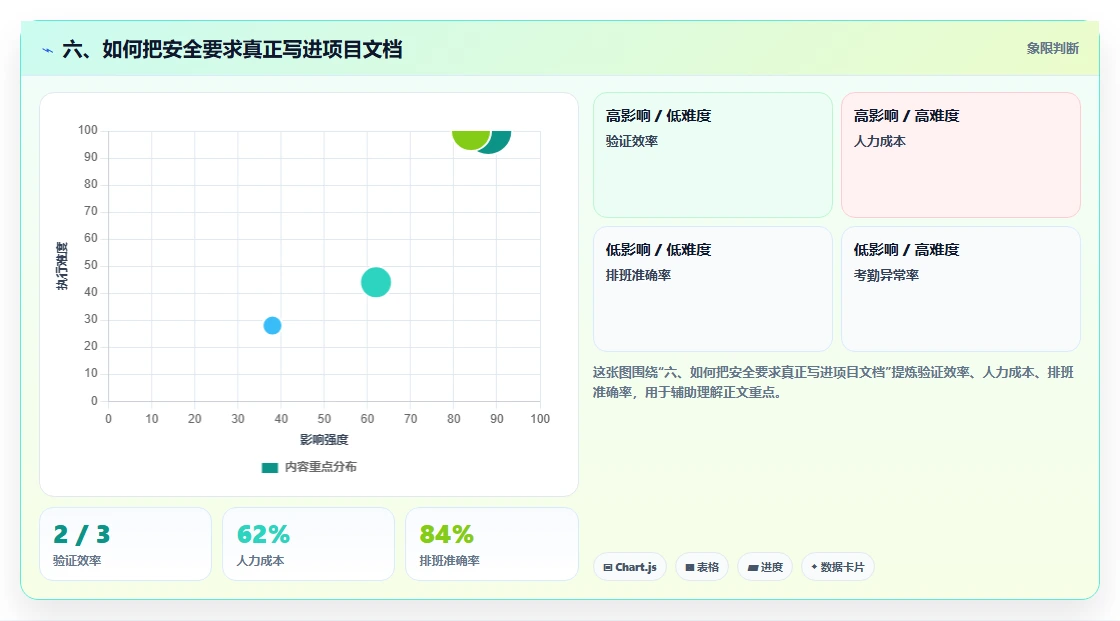The image size is (1120, 621).
Task: Click the lightning icon beside the section title
Action: tap(47, 50)
